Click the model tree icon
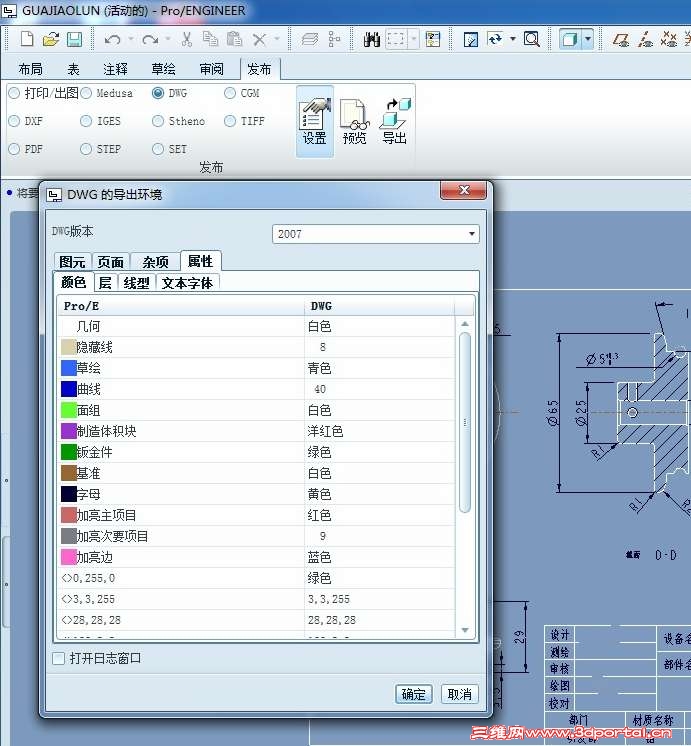Screen dimensions: 691x746 pyautogui.click(x=335, y=39)
